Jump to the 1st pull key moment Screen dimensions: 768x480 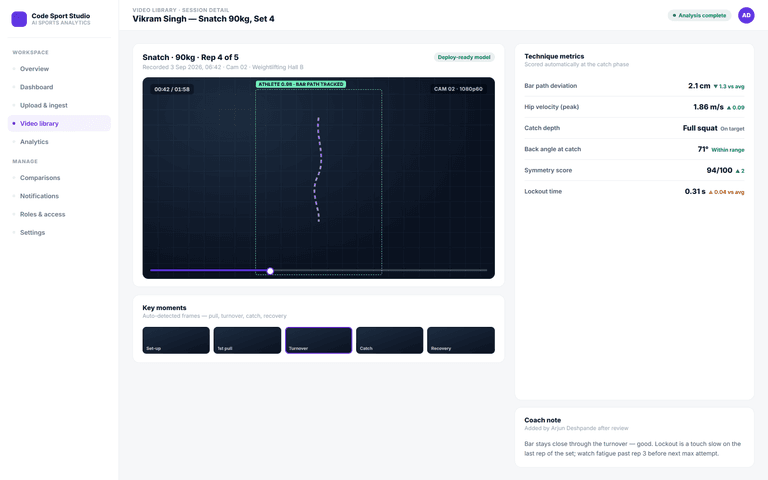(x=247, y=340)
